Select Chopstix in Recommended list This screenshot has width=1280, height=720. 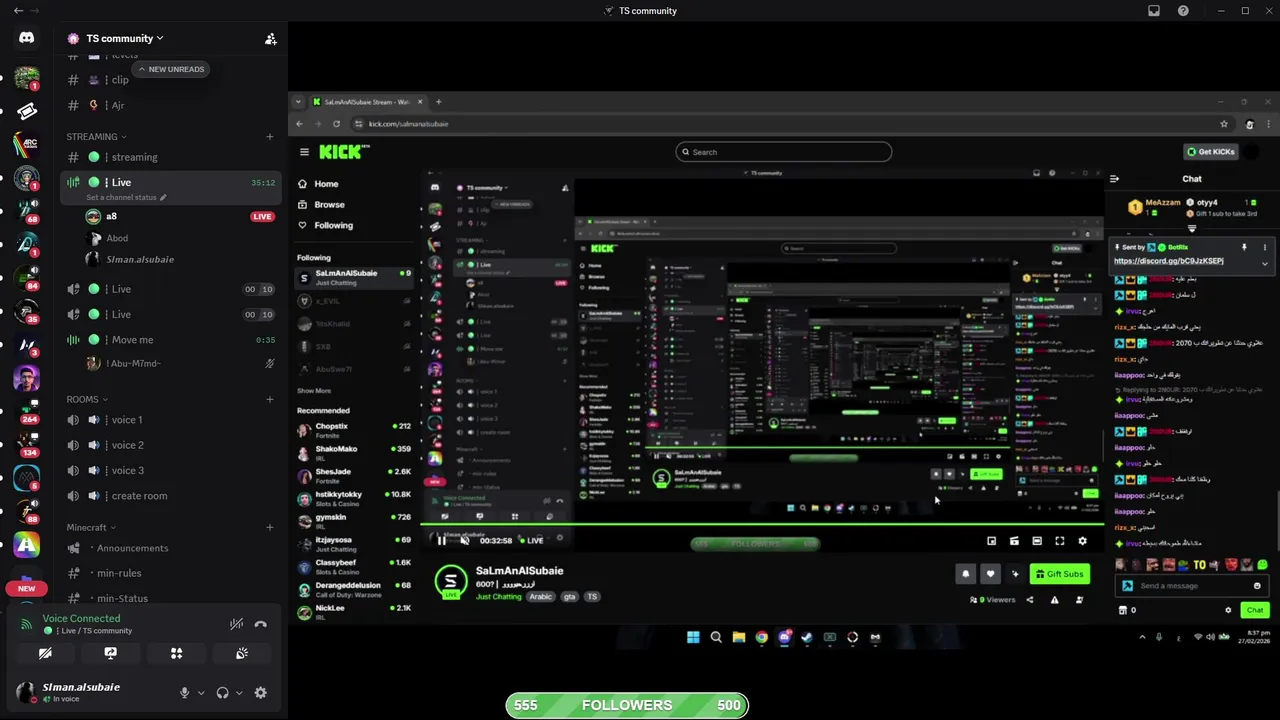(354, 430)
